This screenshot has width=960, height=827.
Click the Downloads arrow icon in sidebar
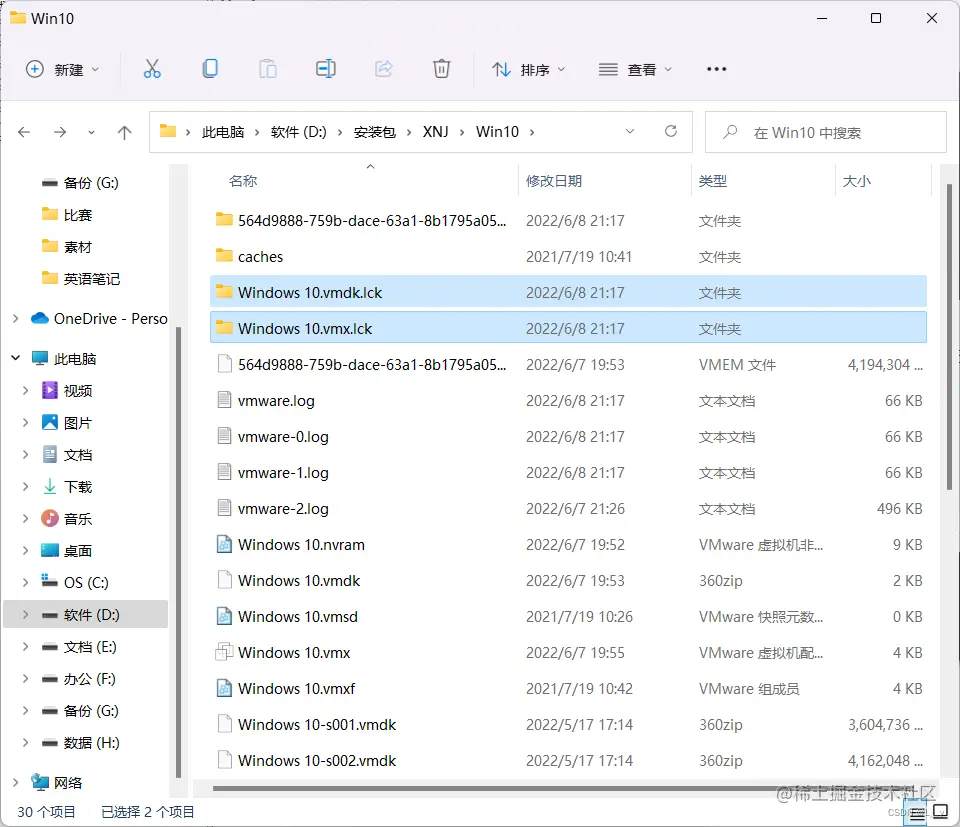tap(50, 487)
